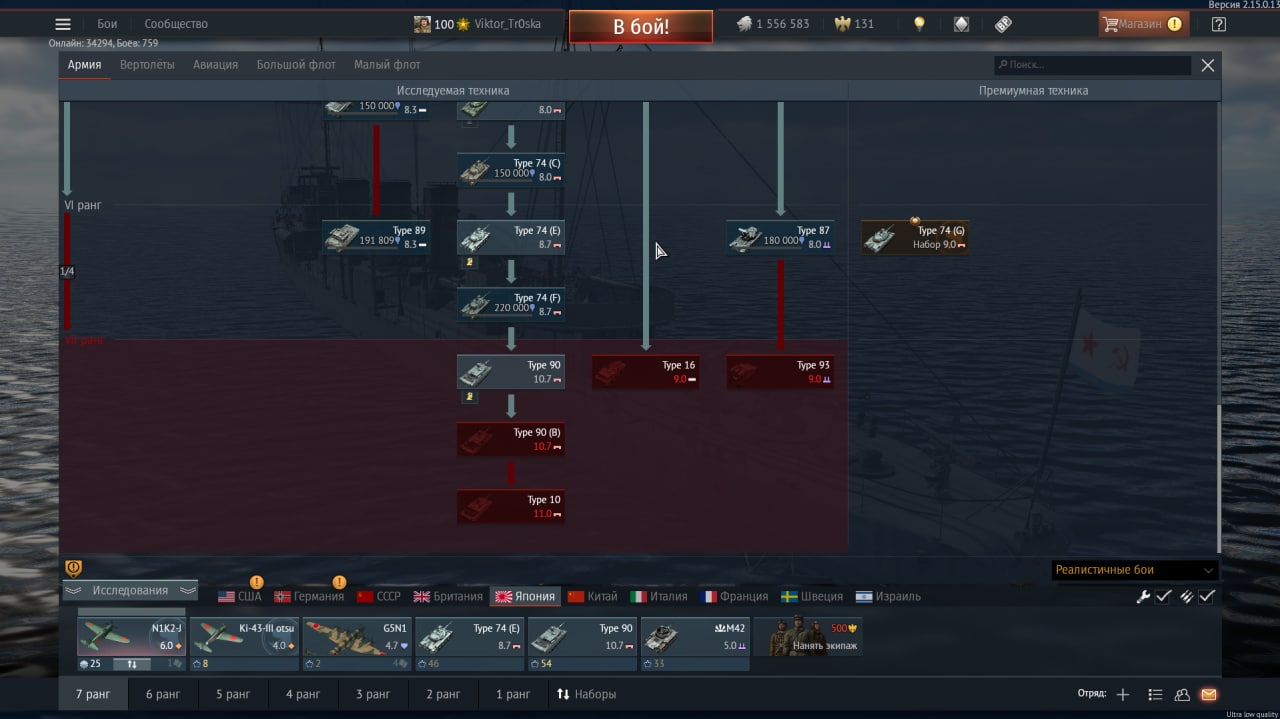Viewport: 1280px width, 719px height.
Task: Open the warbonds diamond icon
Action: pos(961,24)
